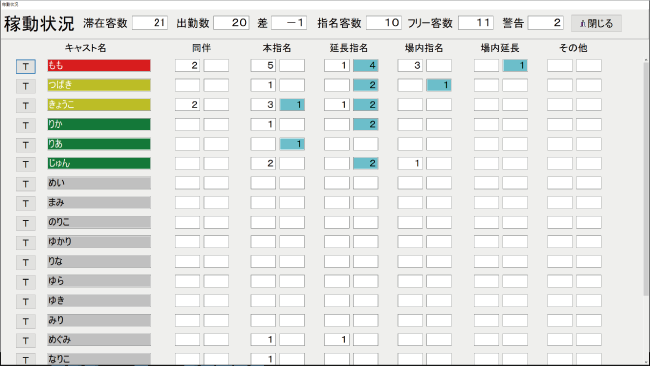Click つばき's blue 場内指名 cell showing 1
This screenshot has width=651, height=366.
439,85
